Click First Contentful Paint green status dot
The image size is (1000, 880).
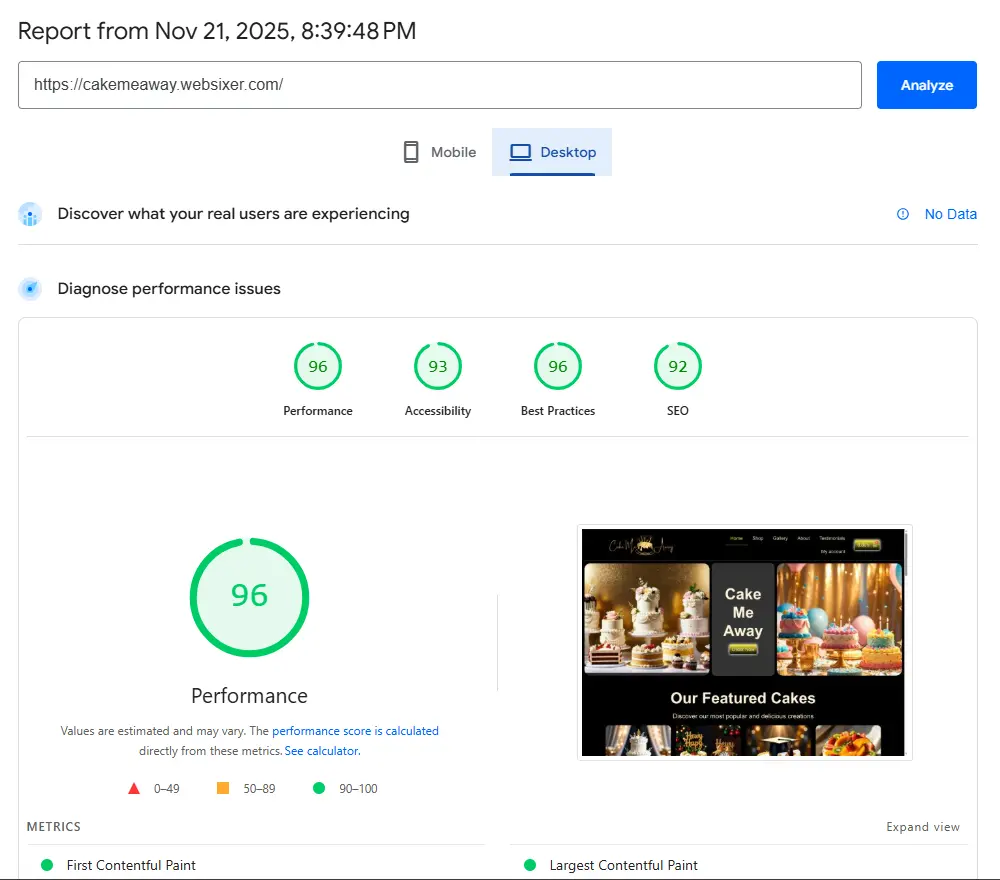pos(47,865)
